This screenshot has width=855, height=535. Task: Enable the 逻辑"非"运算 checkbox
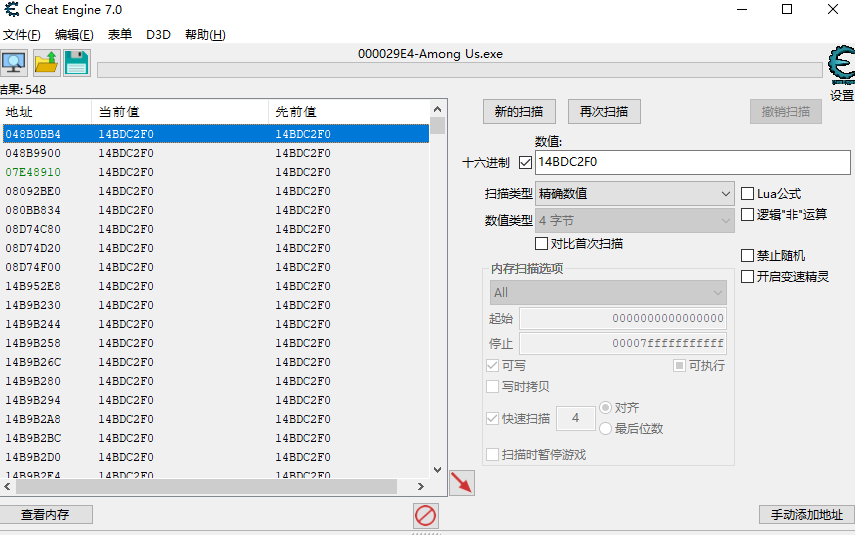click(x=748, y=214)
